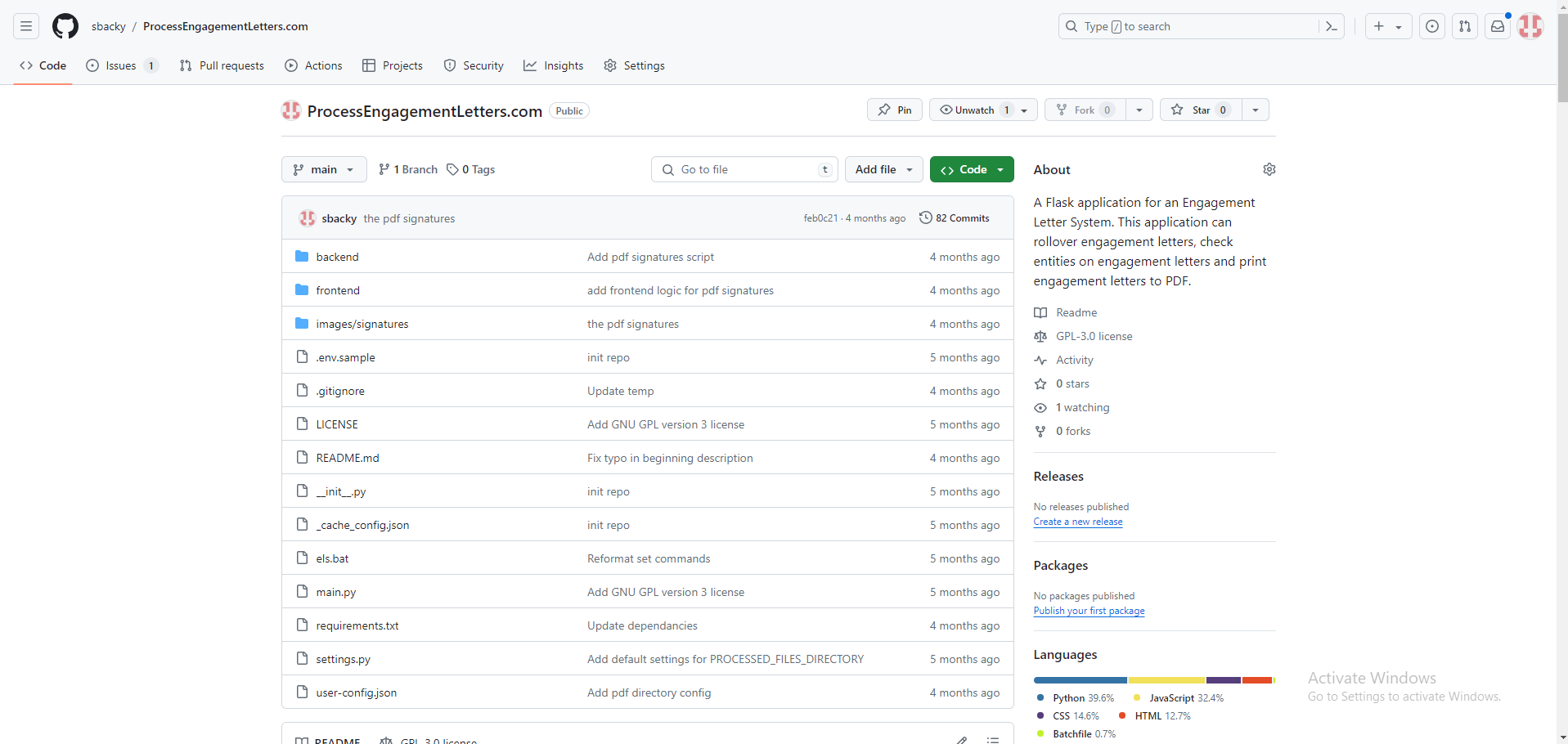Click the Readme book icon
The height and width of the screenshot is (744, 1568).
[1040, 312]
